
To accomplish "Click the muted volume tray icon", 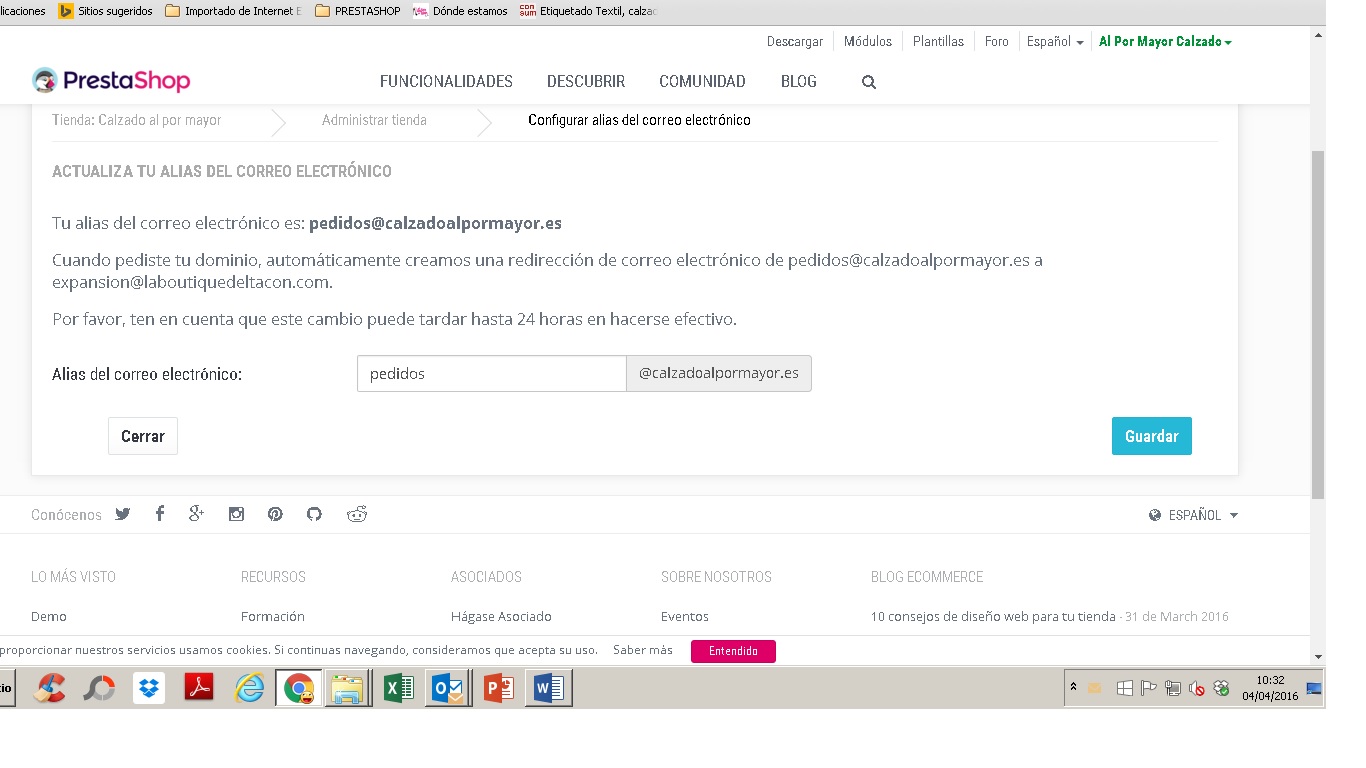I will [x=1197, y=688].
